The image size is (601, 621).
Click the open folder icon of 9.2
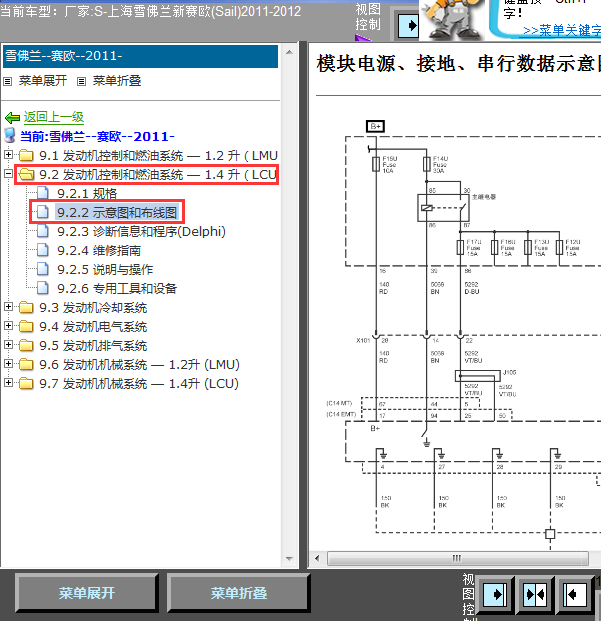click(26, 174)
